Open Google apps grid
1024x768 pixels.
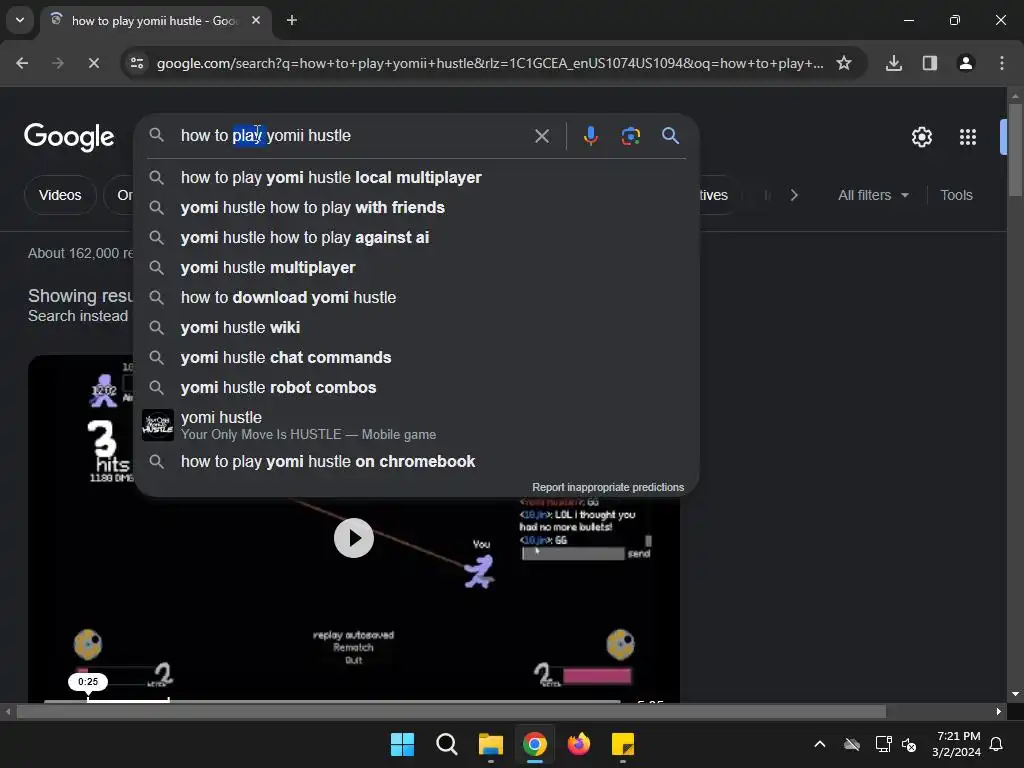tap(968, 137)
